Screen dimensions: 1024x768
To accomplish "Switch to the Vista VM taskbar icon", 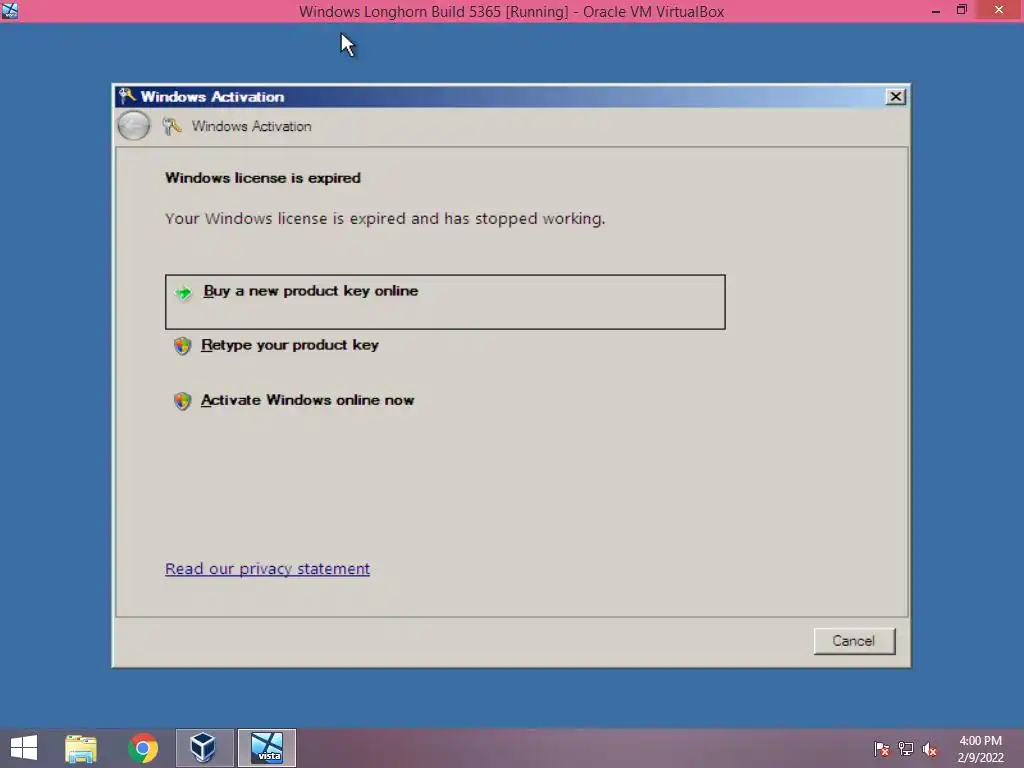I will [267, 748].
